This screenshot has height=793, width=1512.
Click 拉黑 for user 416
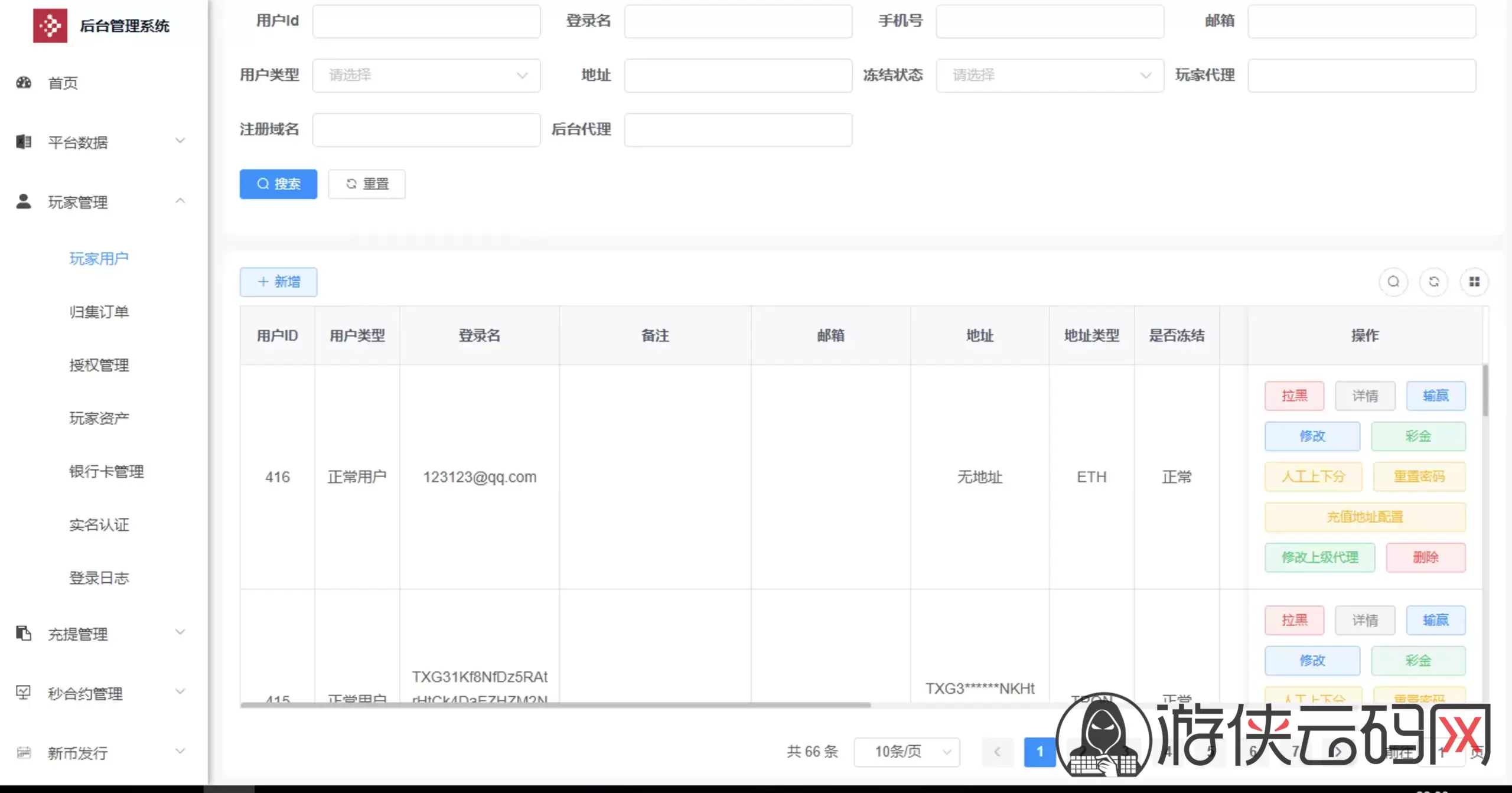click(1294, 396)
